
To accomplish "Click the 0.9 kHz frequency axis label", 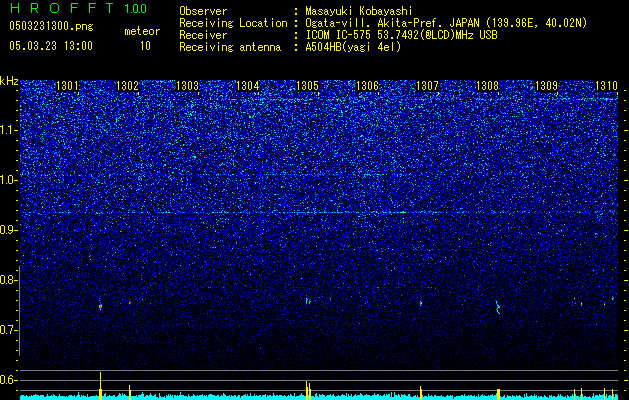I will [9, 230].
